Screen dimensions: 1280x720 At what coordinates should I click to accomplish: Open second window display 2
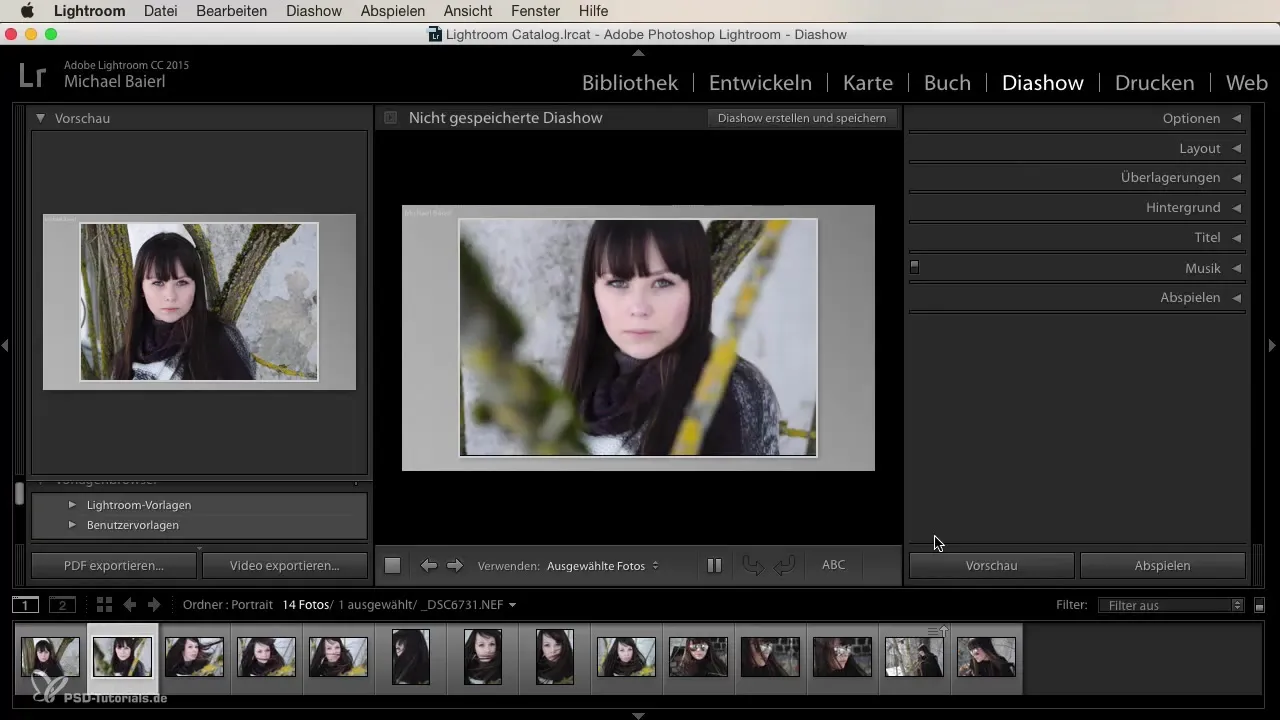click(x=63, y=605)
